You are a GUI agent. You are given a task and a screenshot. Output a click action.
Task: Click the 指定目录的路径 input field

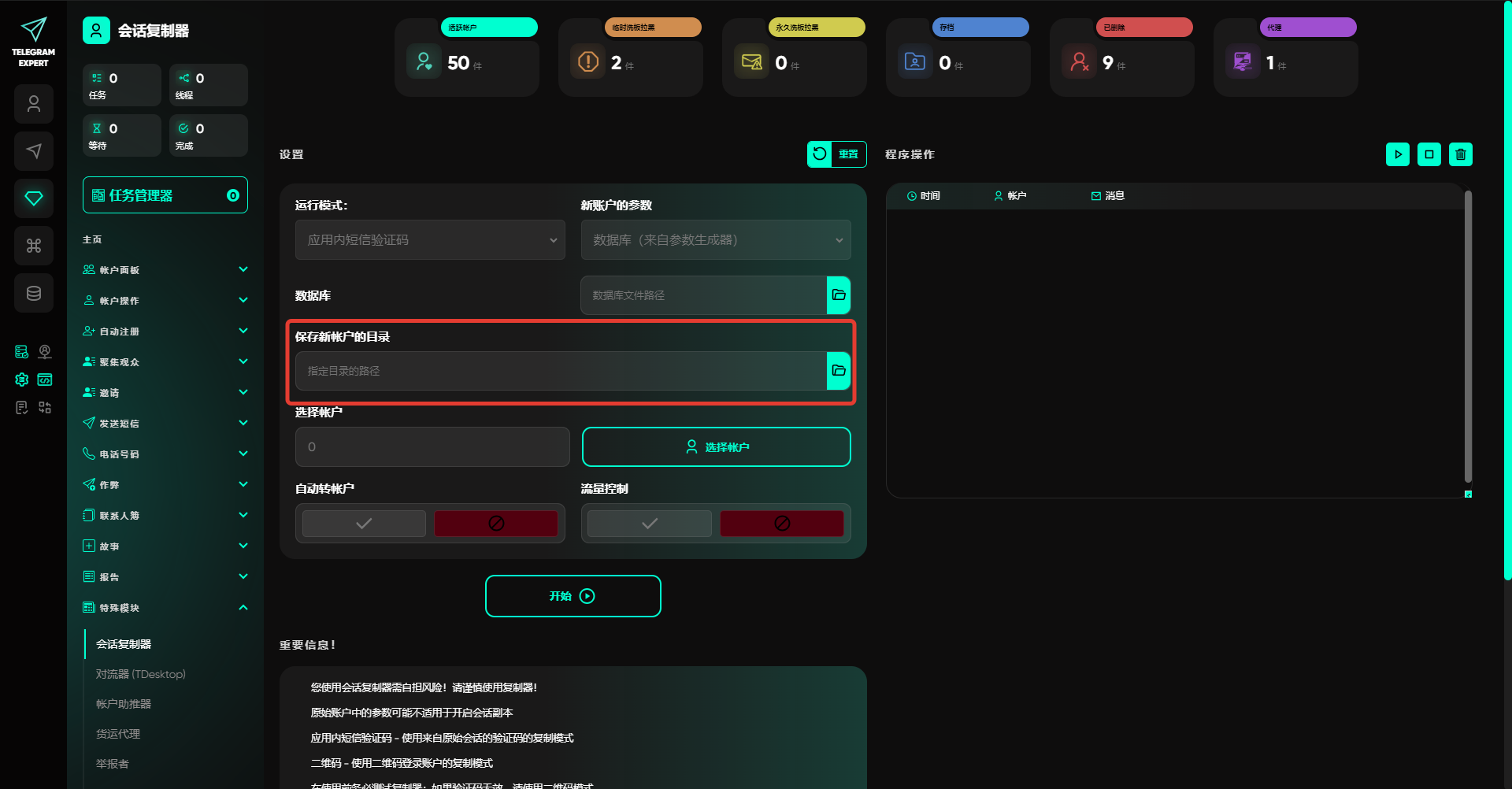561,371
